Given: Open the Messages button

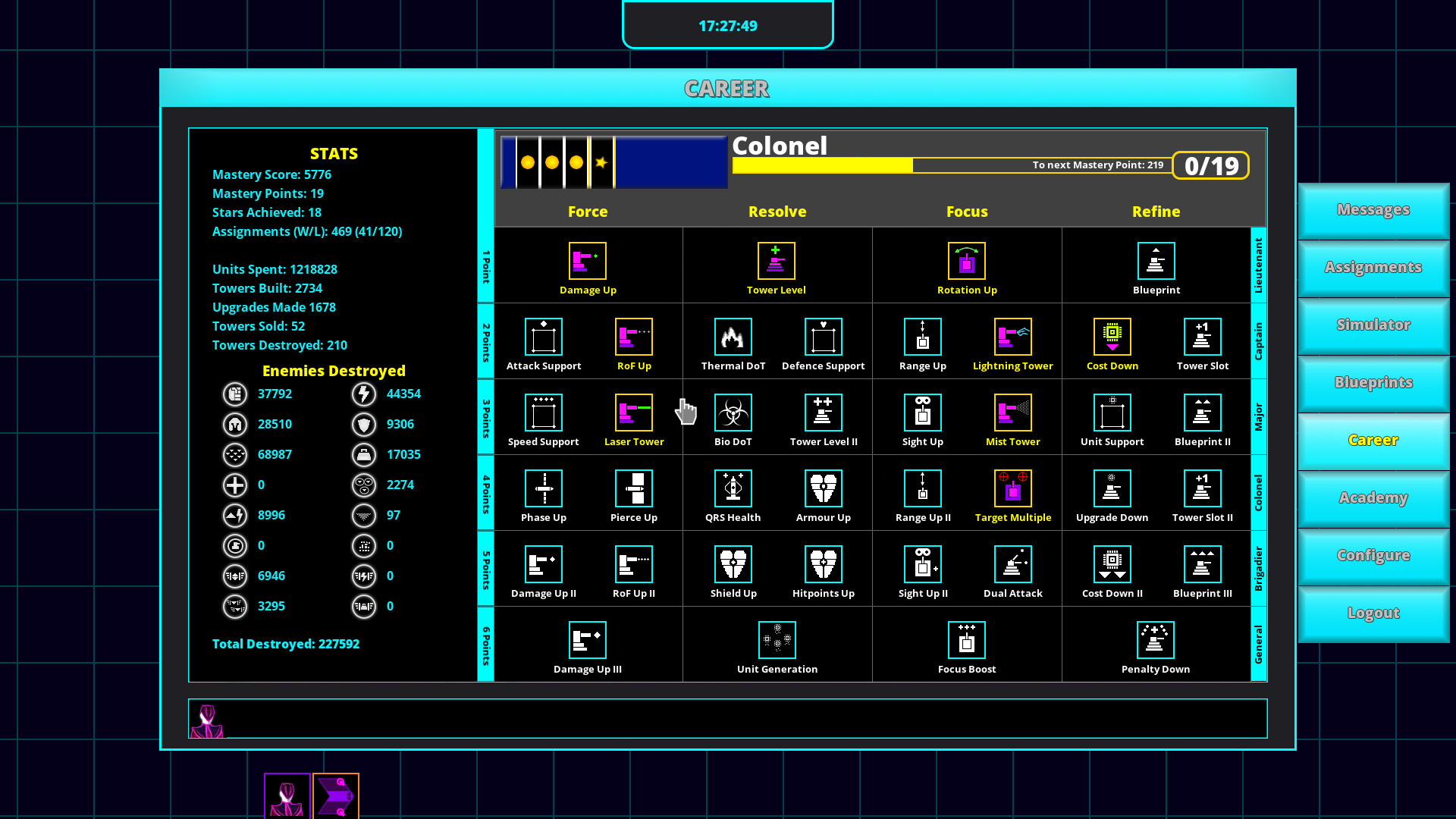Looking at the screenshot, I should 1373,210.
